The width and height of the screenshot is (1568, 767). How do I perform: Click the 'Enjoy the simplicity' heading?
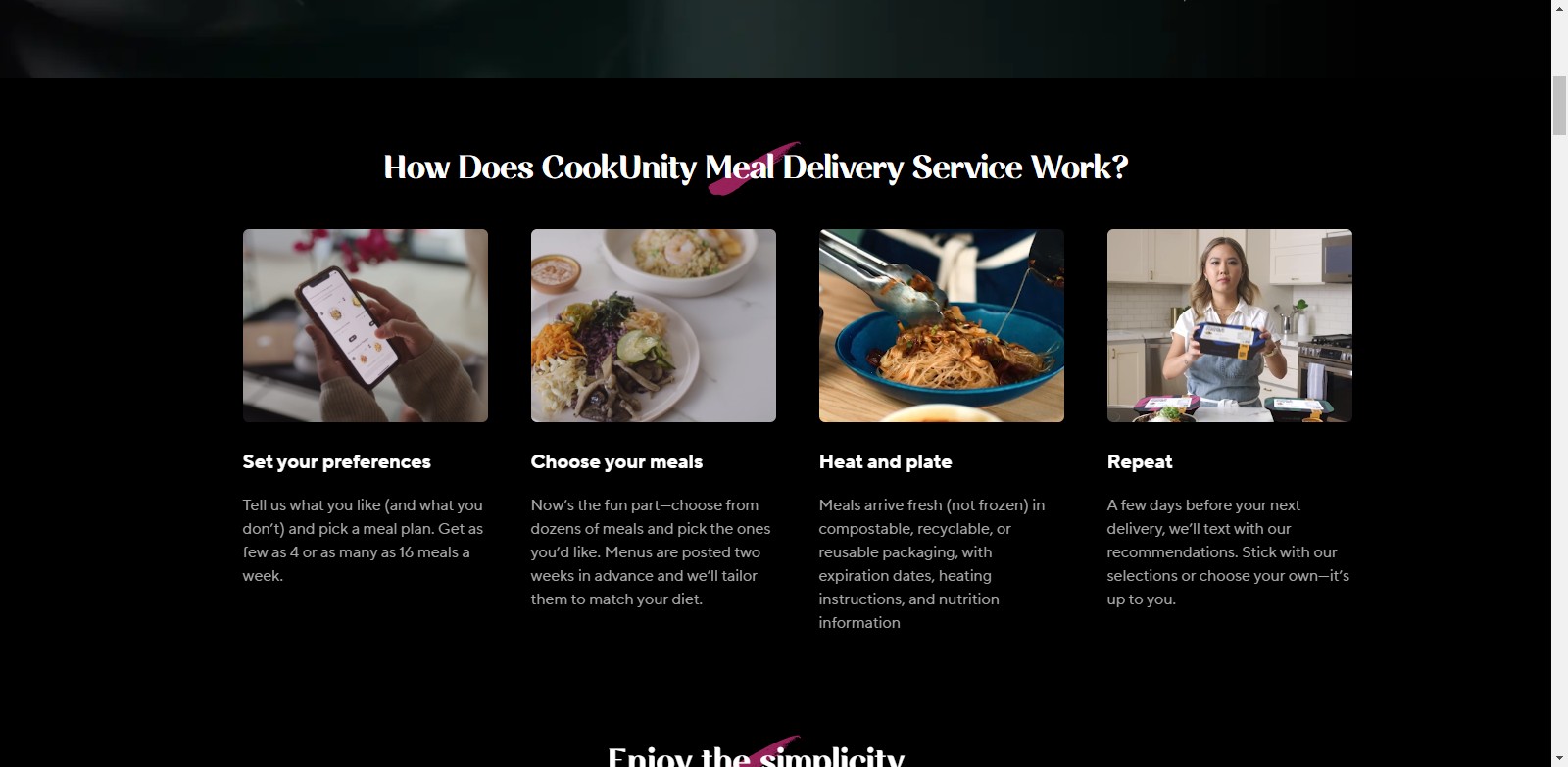[756, 756]
